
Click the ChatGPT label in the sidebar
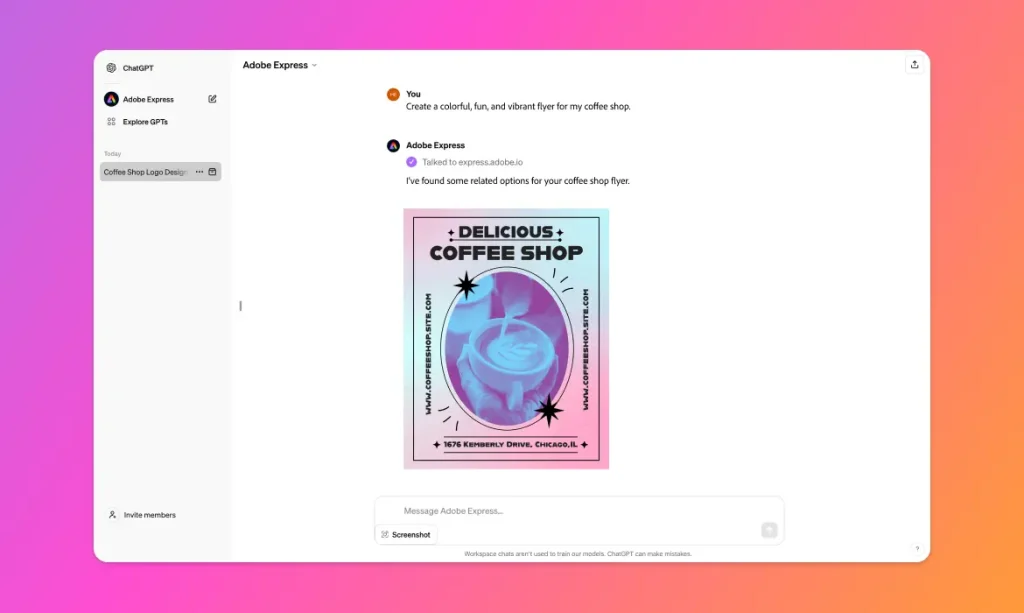[138, 68]
